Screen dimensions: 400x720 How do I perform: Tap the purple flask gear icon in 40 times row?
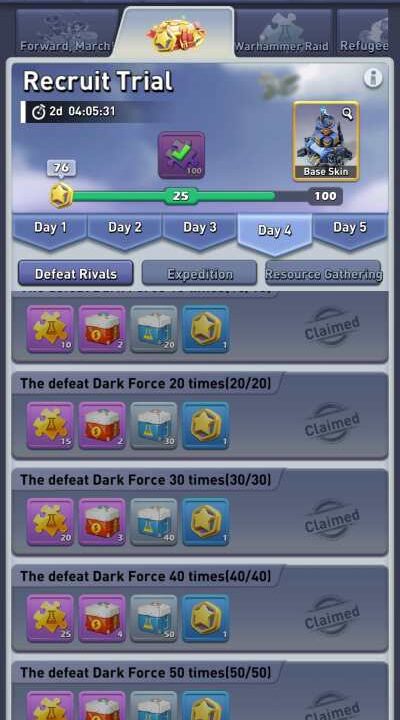(x=50, y=618)
